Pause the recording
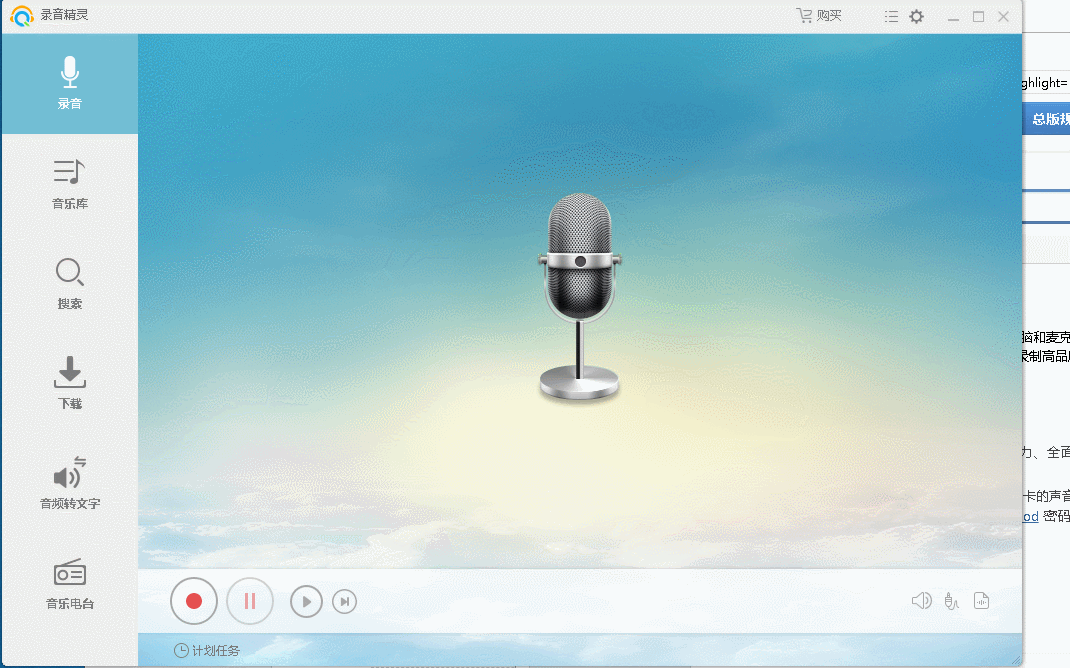The image size is (1070, 668). [x=249, y=600]
